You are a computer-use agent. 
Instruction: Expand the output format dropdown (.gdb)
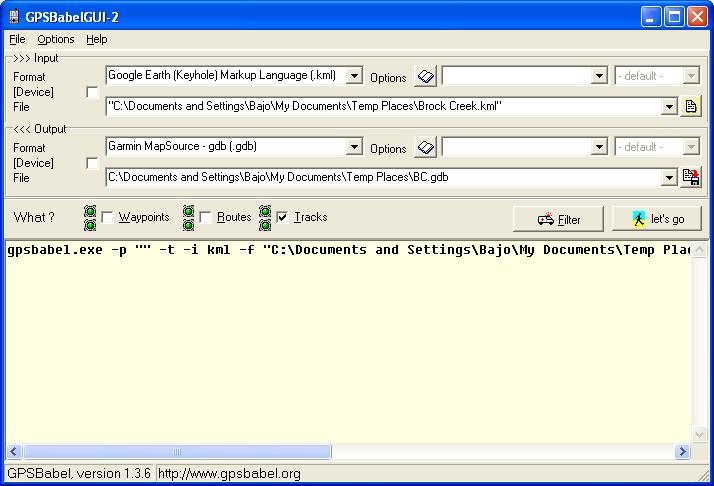[x=354, y=147]
